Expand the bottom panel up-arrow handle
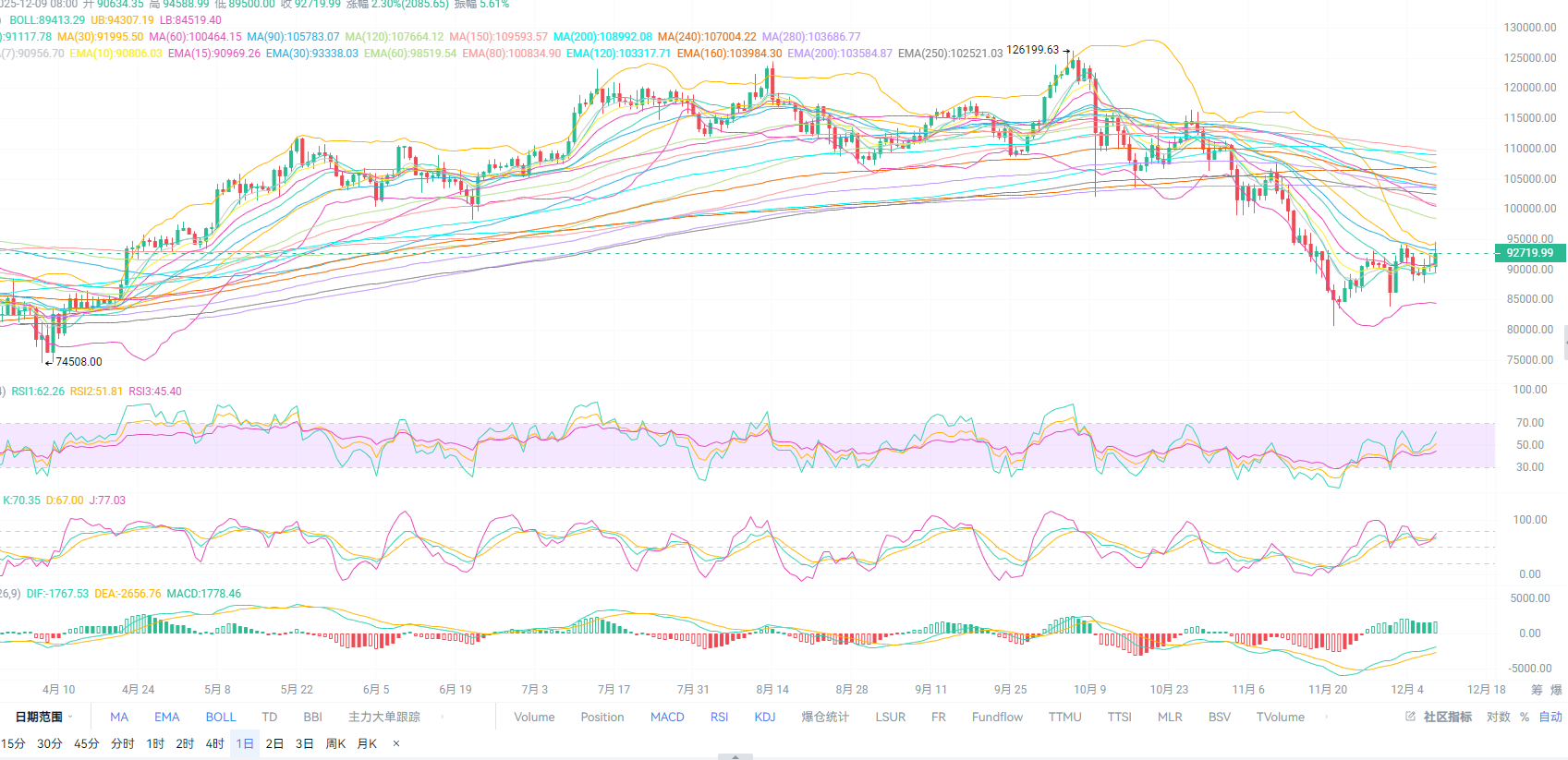The width and height of the screenshot is (1568, 760). point(735,756)
